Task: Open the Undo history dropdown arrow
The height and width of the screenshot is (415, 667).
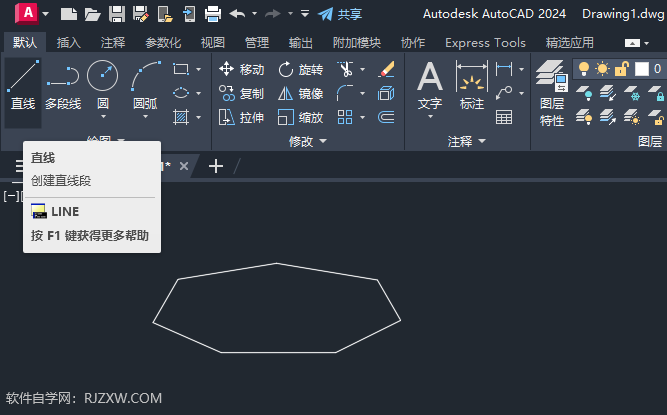Action: [254, 14]
